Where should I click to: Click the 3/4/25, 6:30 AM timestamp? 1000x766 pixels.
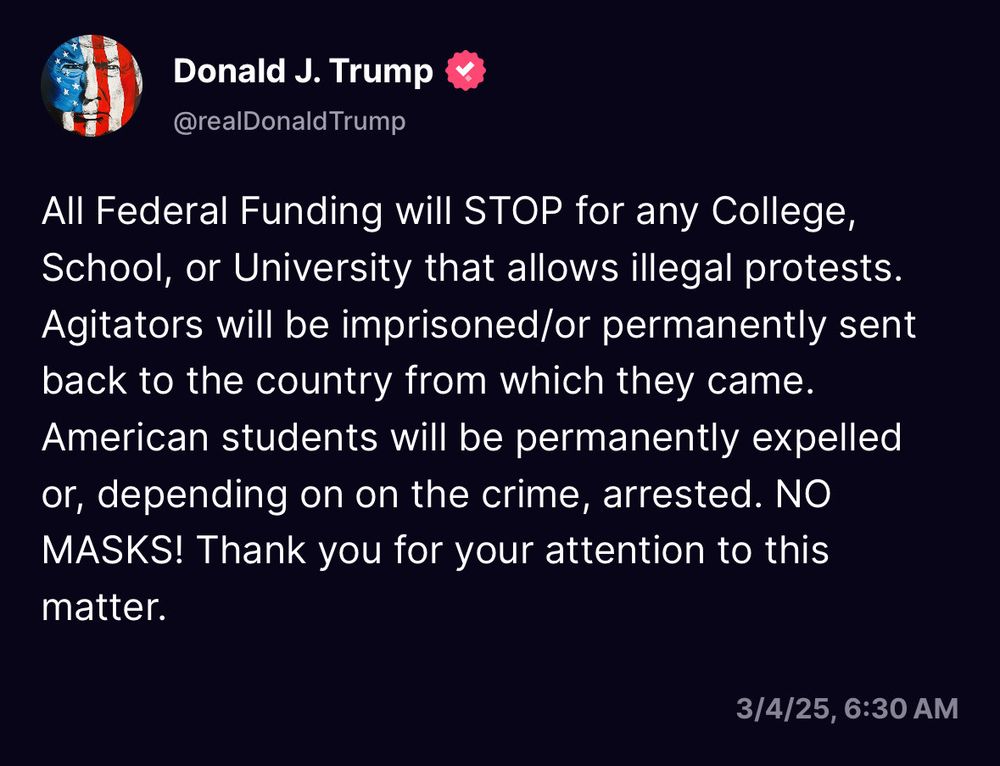click(847, 708)
